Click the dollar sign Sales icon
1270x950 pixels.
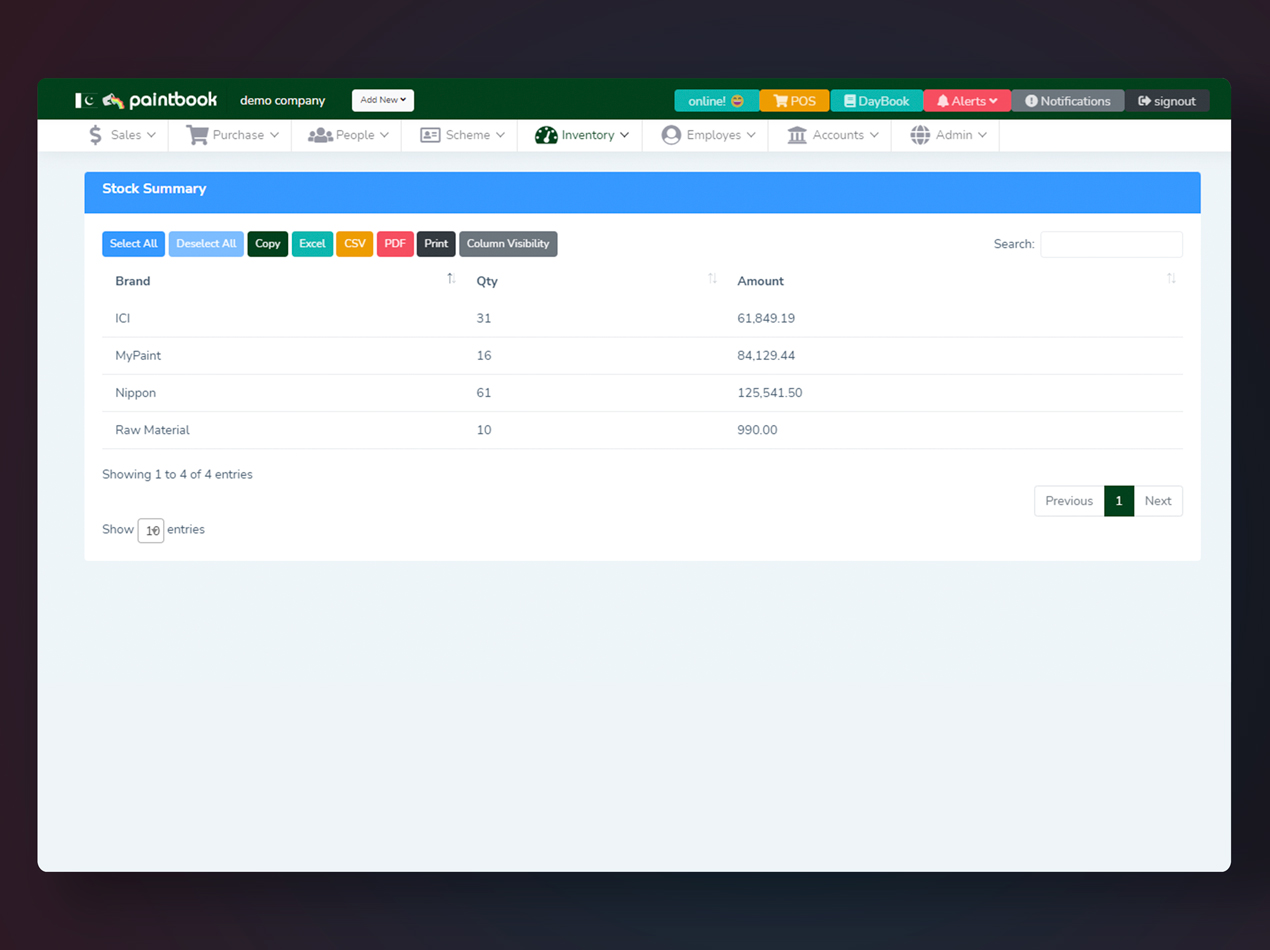pos(95,135)
